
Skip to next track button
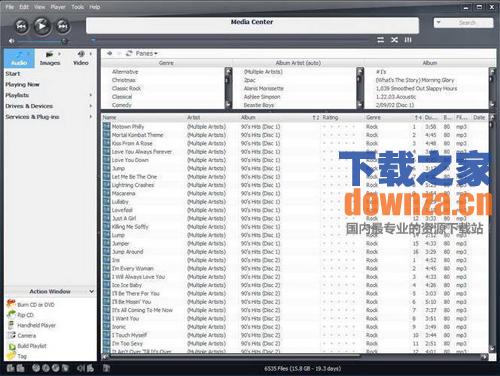[x=62, y=26]
